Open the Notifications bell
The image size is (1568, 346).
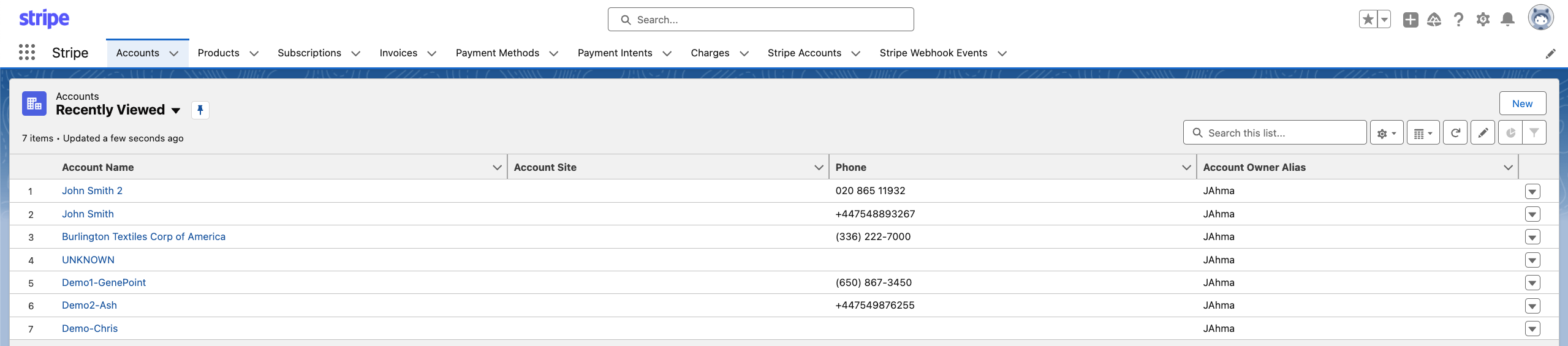coord(1508,20)
